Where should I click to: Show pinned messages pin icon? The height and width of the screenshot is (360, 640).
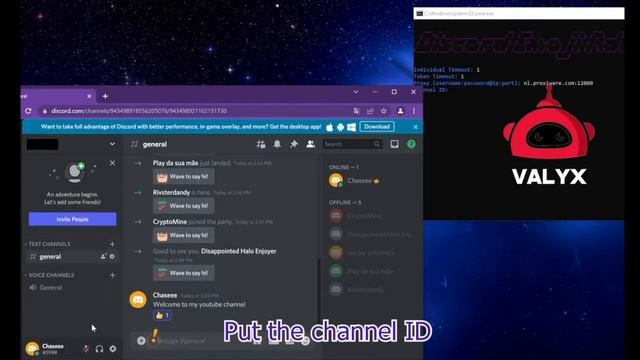294,144
